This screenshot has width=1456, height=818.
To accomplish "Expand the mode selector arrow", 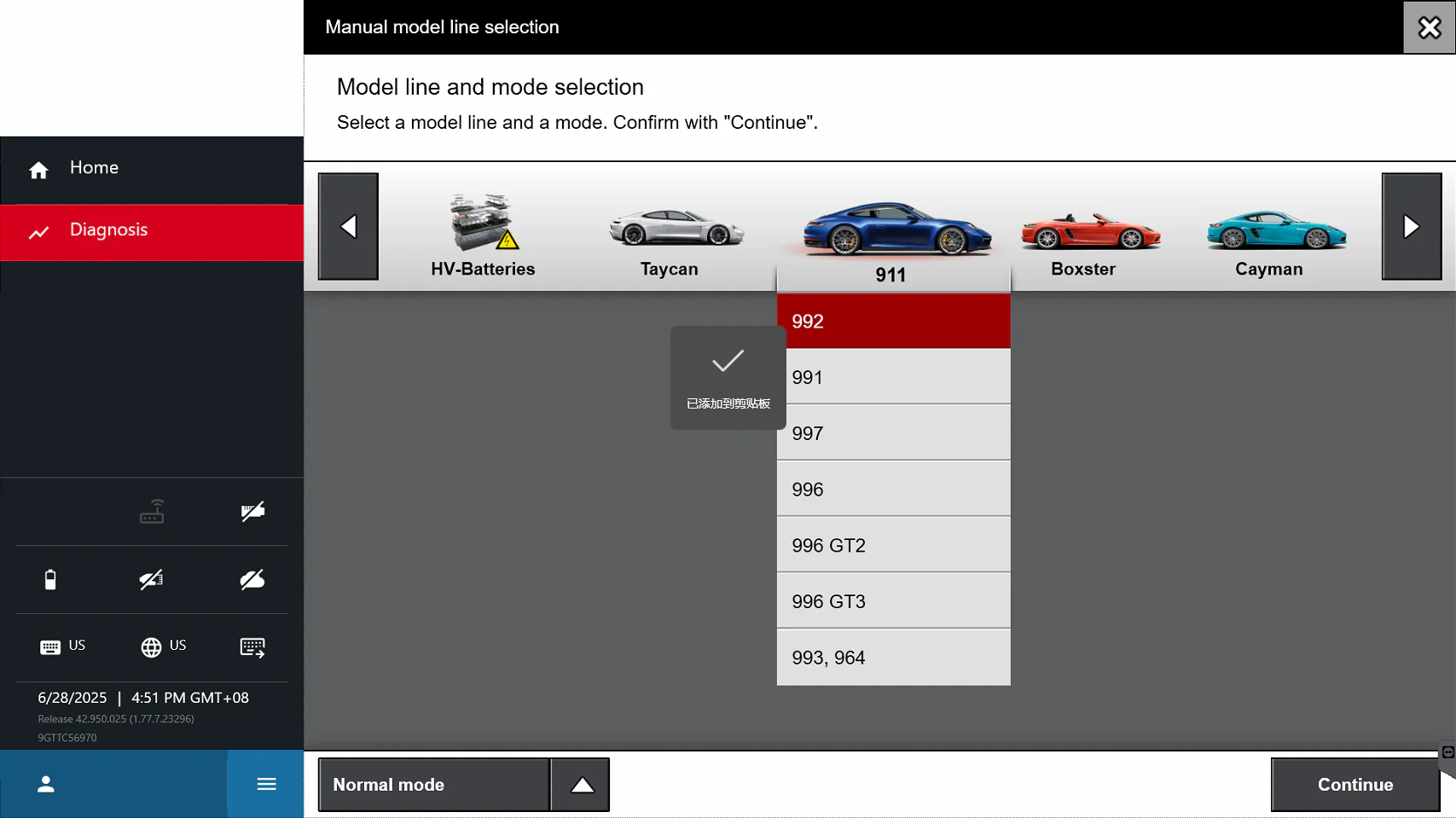I will 582,785.
